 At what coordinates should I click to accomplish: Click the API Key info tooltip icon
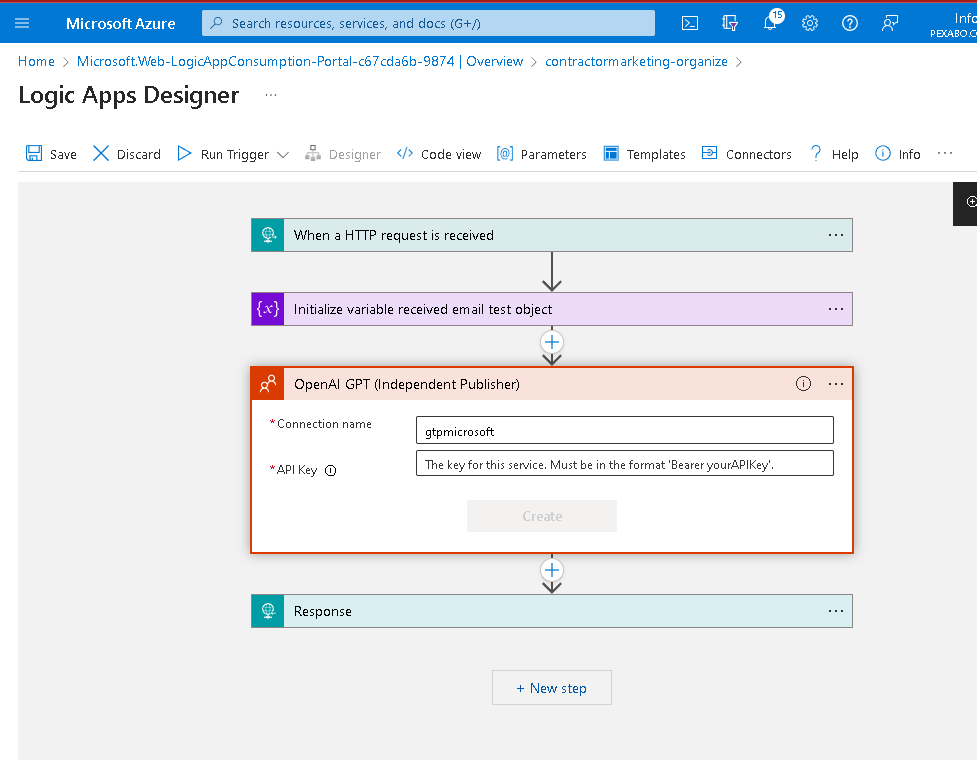tap(331, 470)
